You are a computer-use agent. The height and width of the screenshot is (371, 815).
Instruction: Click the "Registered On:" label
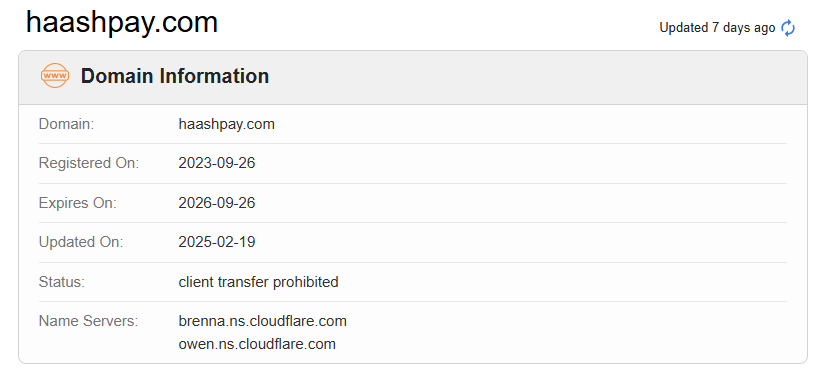[x=89, y=163]
